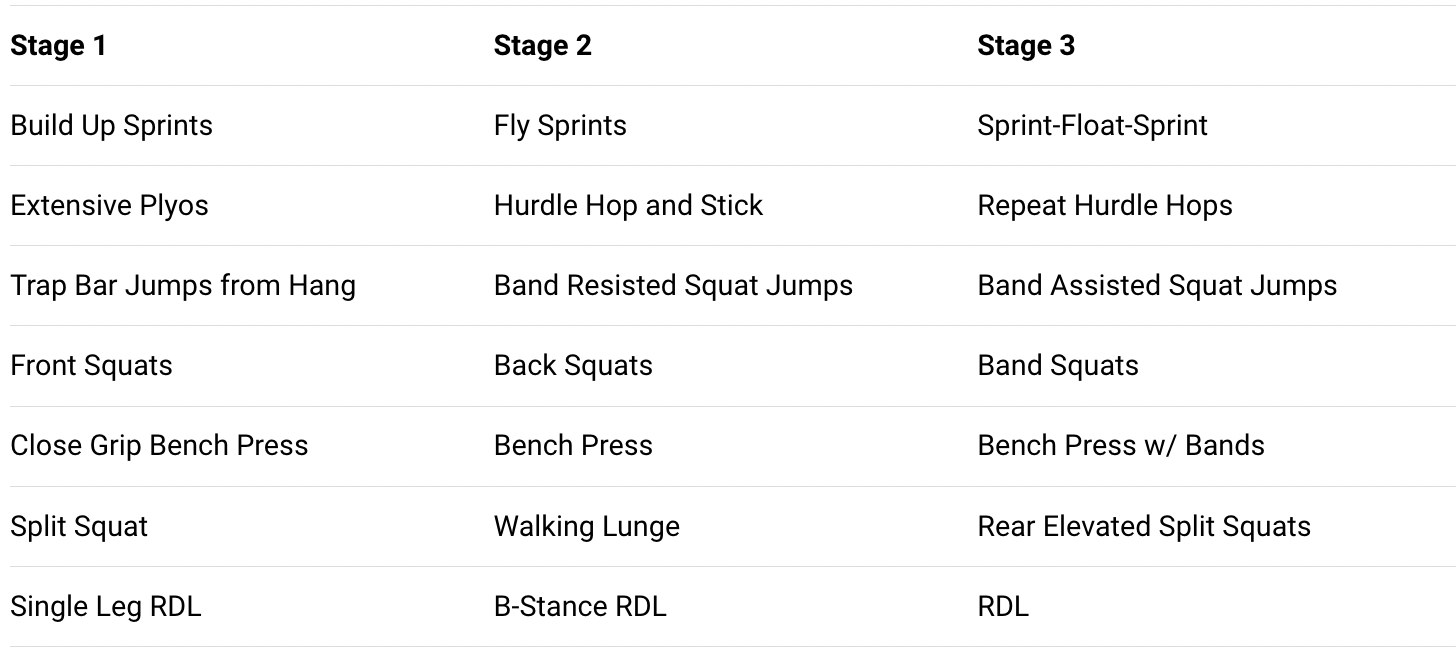The height and width of the screenshot is (658, 1456).
Task: Click Trap Bar Jumps from Hang
Action: 183,286
